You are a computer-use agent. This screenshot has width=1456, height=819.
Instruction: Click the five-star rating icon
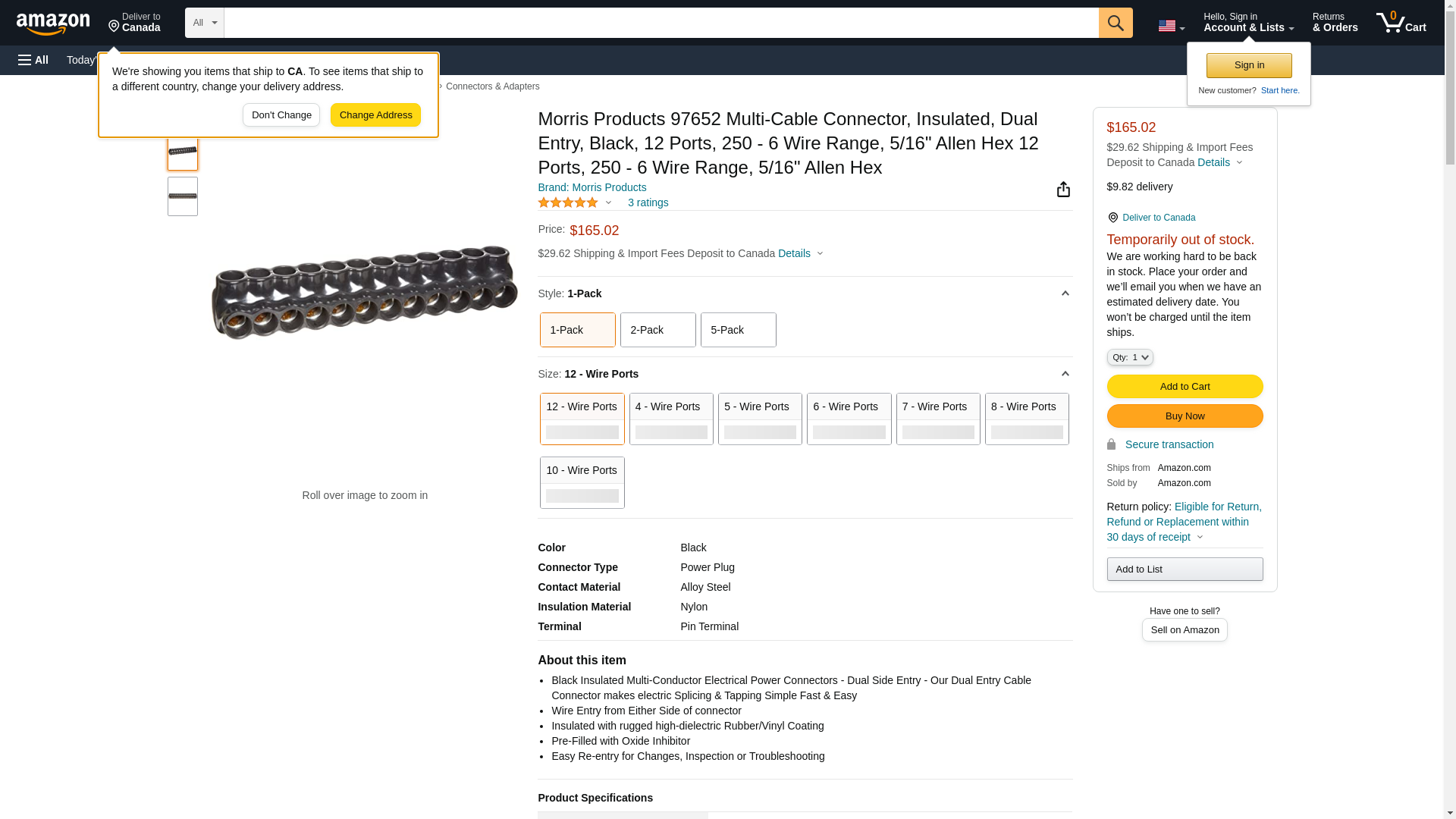click(568, 202)
